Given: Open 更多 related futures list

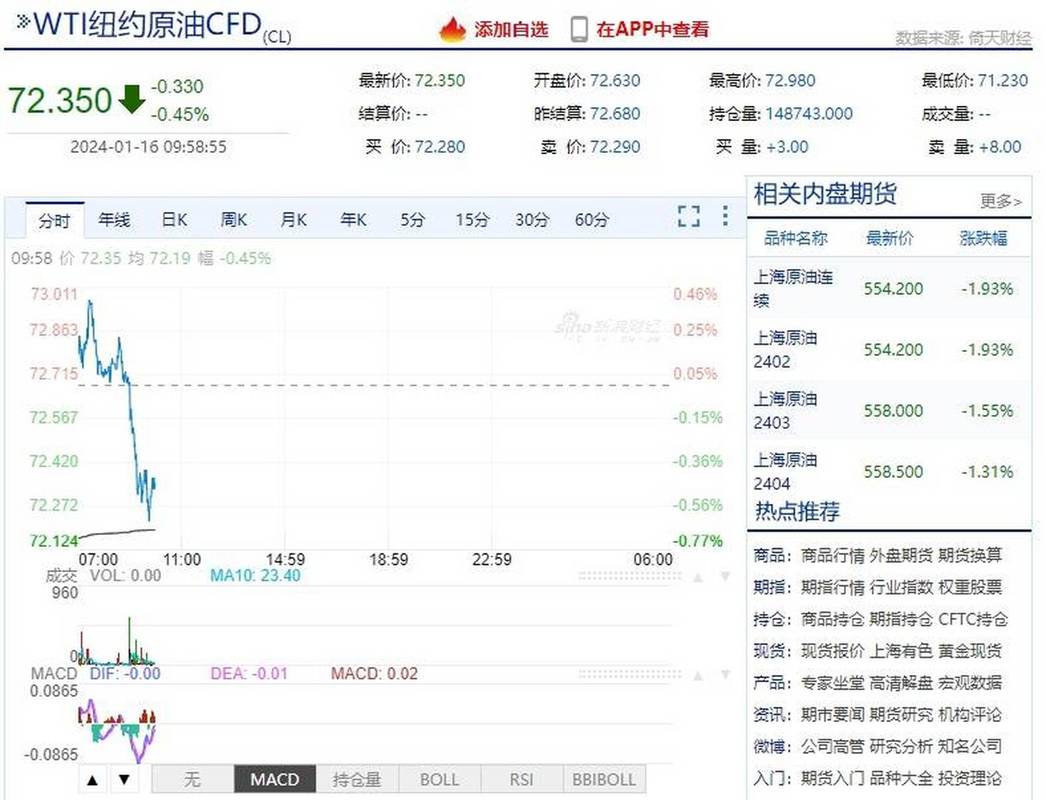Looking at the screenshot, I should 999,200.
